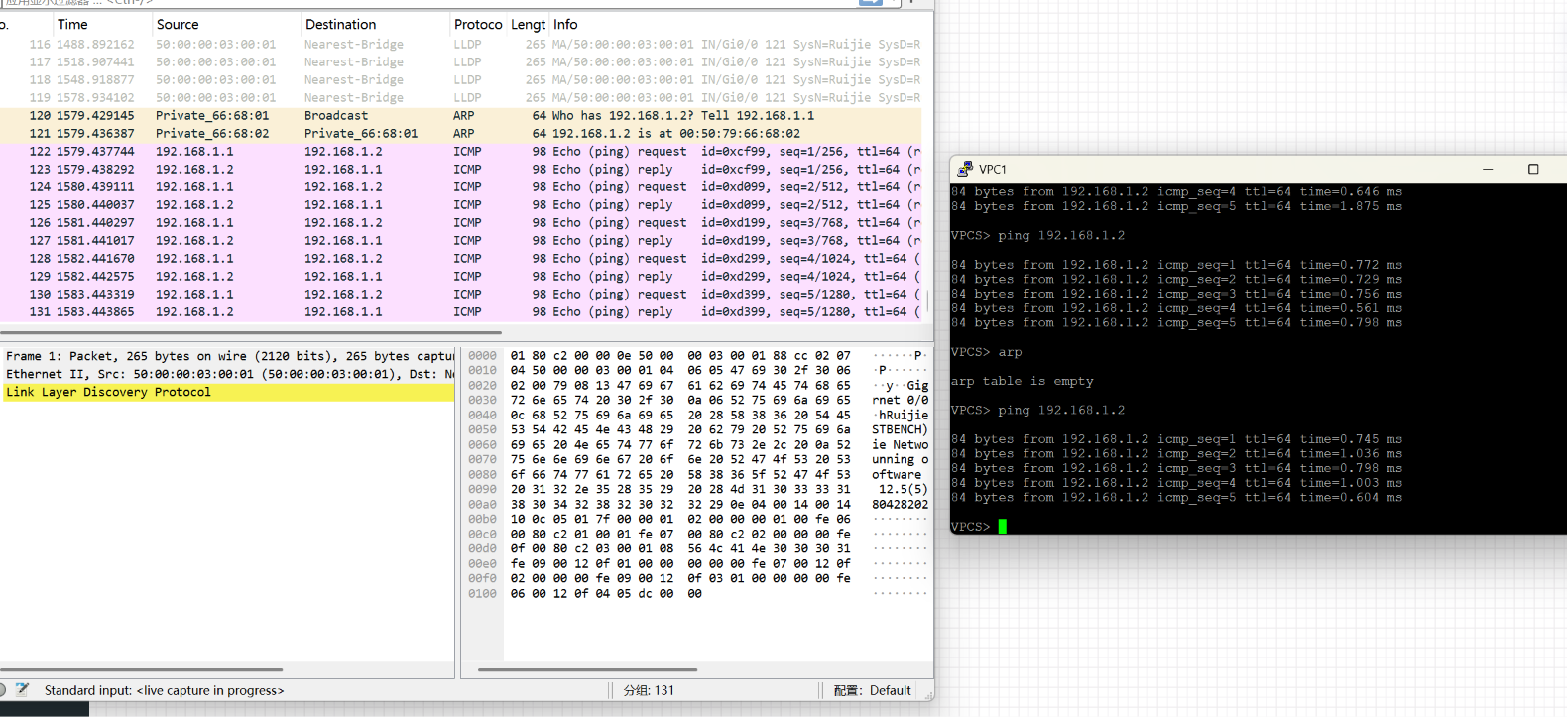The height and width of the screenshot is (717, 1568).
Task: Click green cursor at VPC1 terminal prompt
Action: 1003,527
